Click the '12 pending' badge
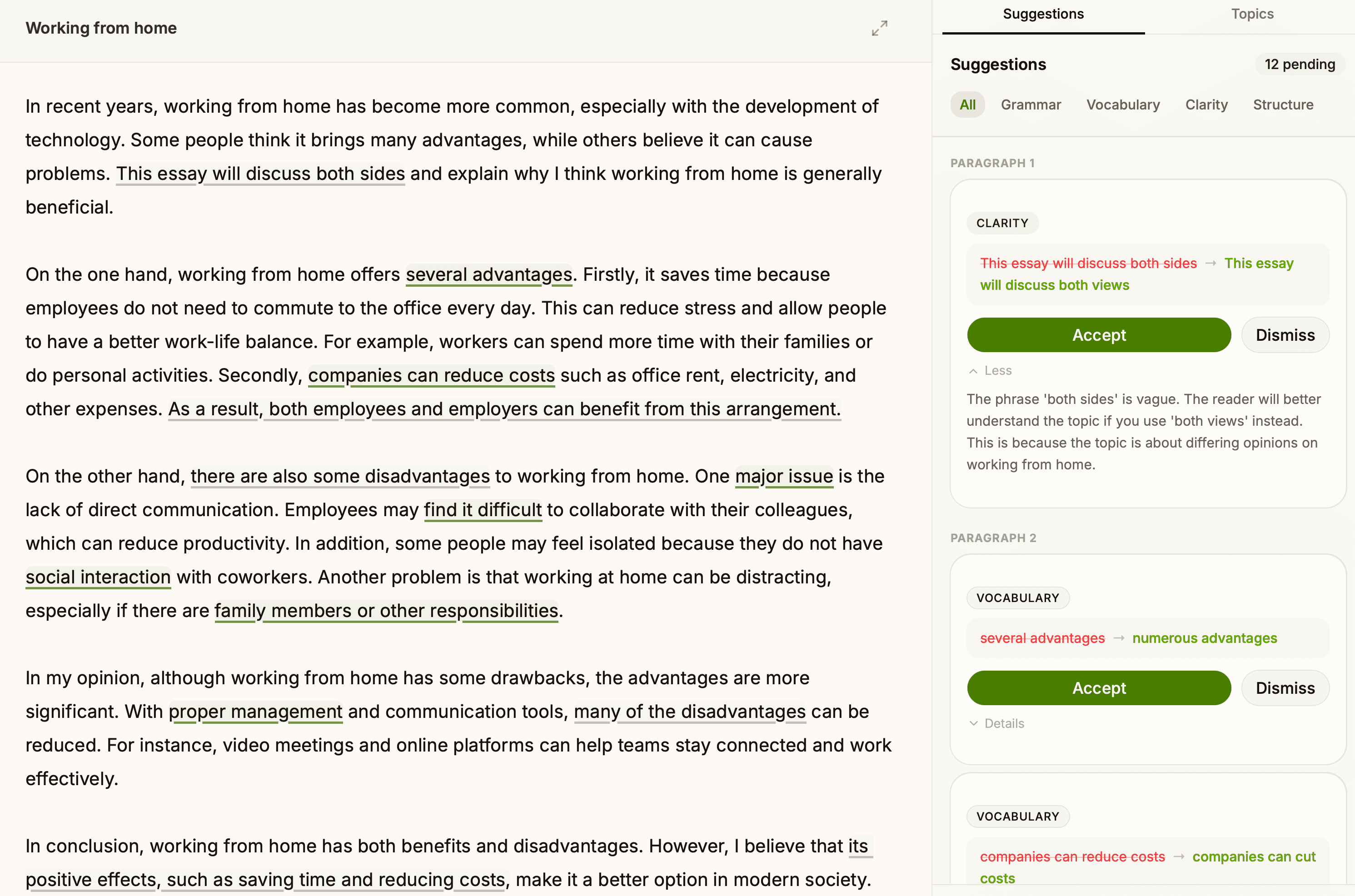Viewport: 1355px width, 896px height. click(x=1299, y=65)
